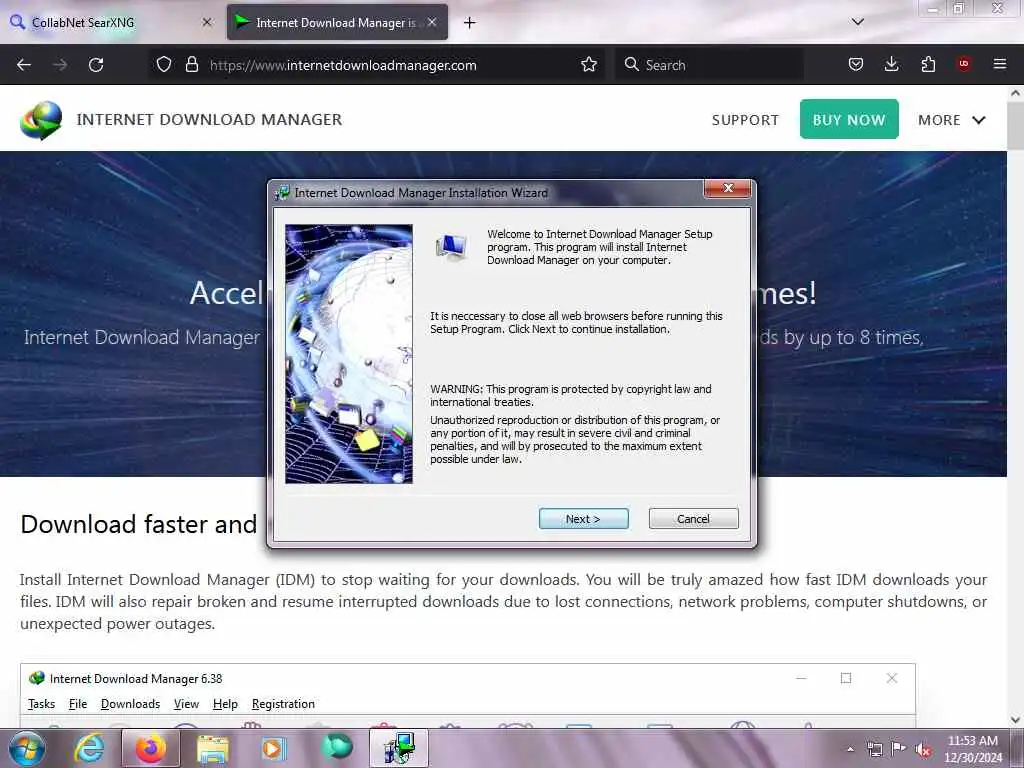Close the Installation Wizard dialog

pos(728,188)
